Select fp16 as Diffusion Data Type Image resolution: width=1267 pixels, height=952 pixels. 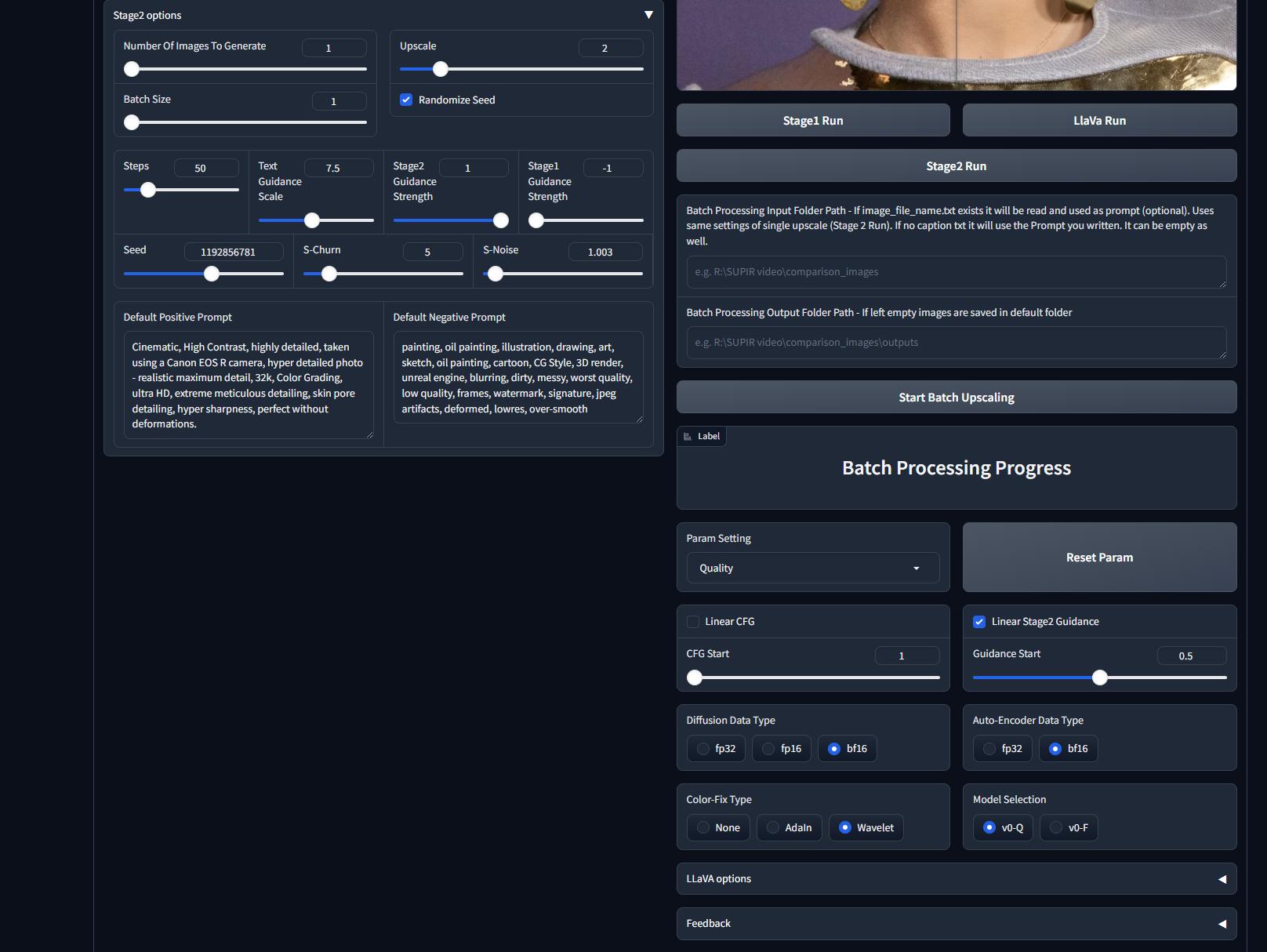point(768,748)
